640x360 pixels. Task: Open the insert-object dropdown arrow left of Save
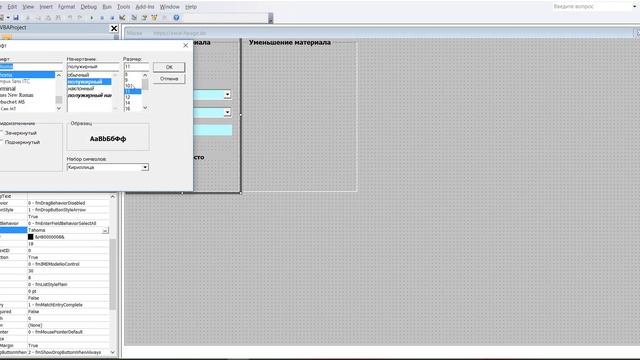coord(8,18)
